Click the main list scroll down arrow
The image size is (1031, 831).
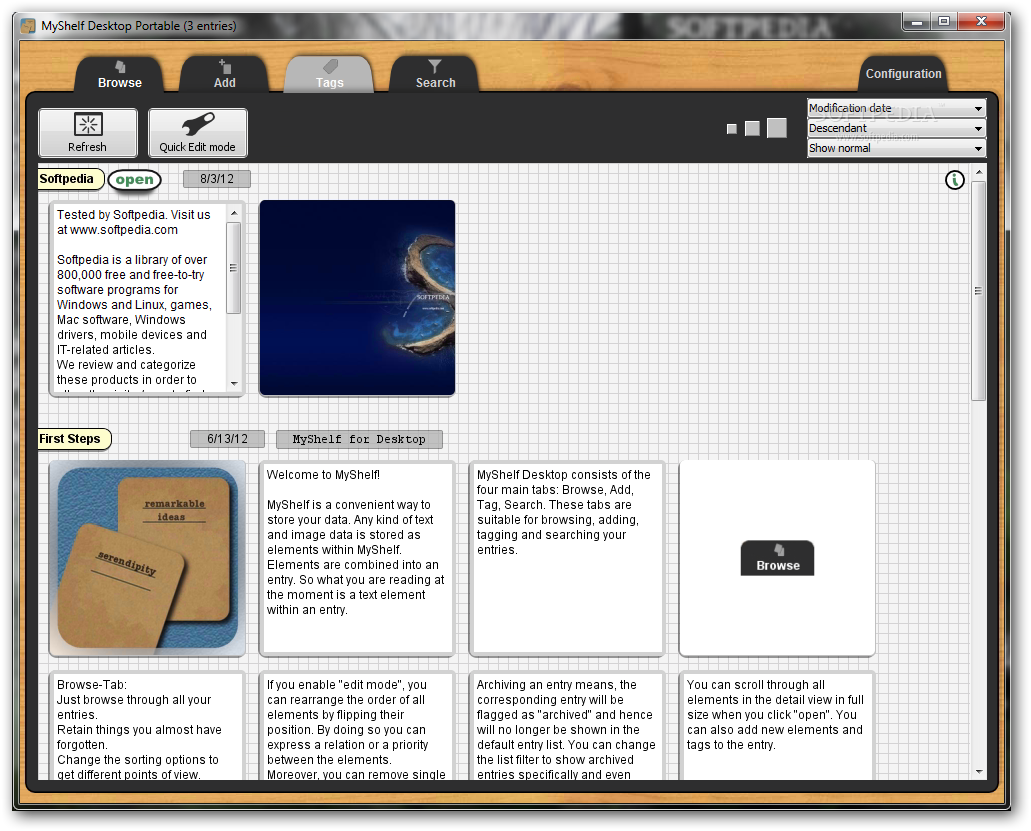point(979,772)
